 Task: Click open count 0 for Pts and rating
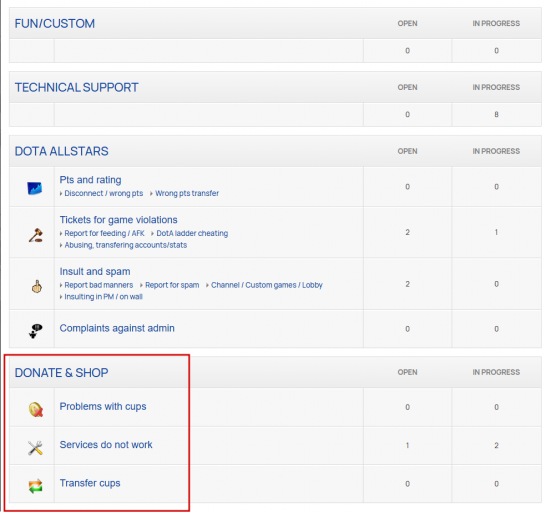tap(407, 187)
